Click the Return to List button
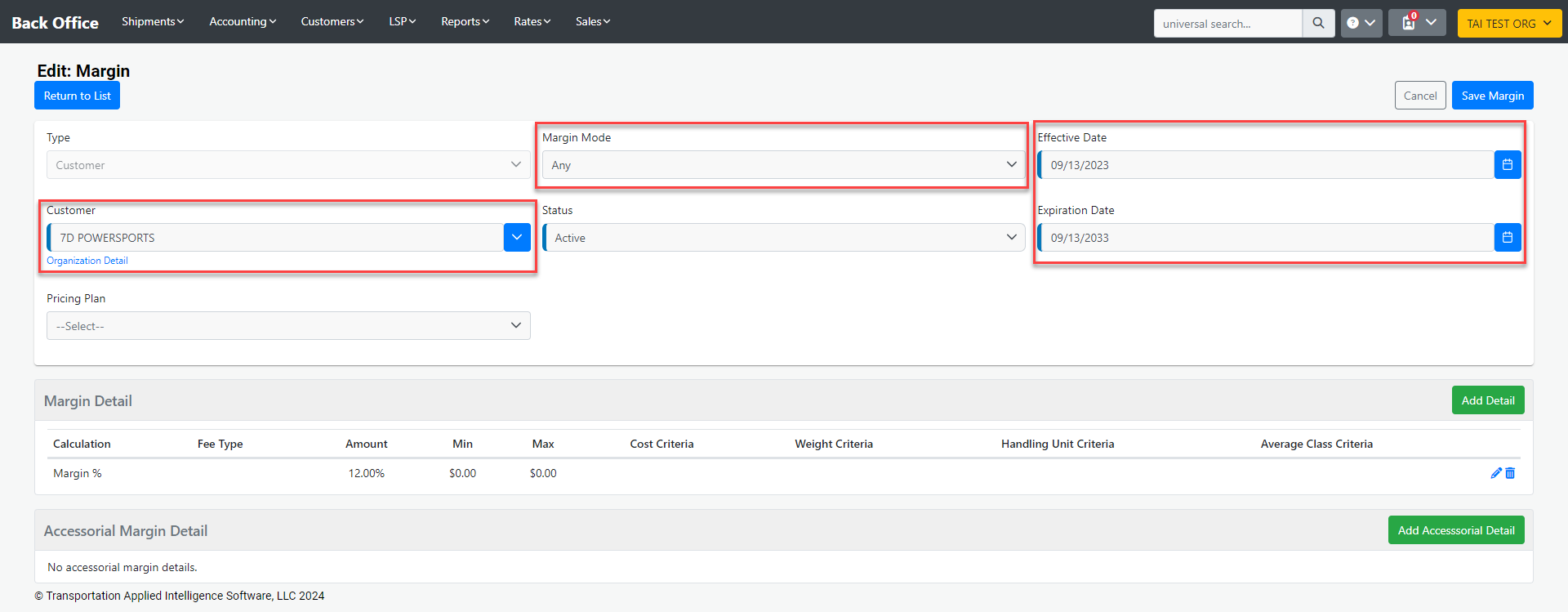The width and height of the screenshot is (1568, 612). [x=77, y=96]
